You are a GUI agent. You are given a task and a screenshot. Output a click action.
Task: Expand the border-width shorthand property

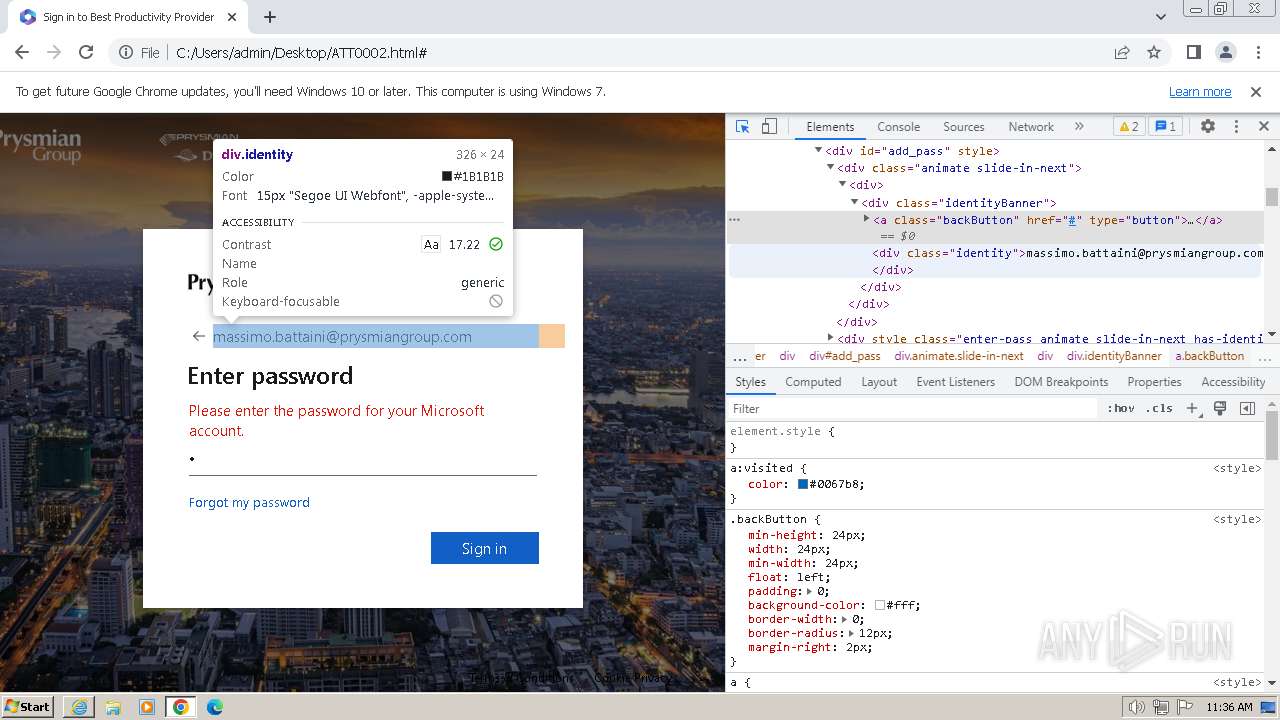[x=845, y=619]
